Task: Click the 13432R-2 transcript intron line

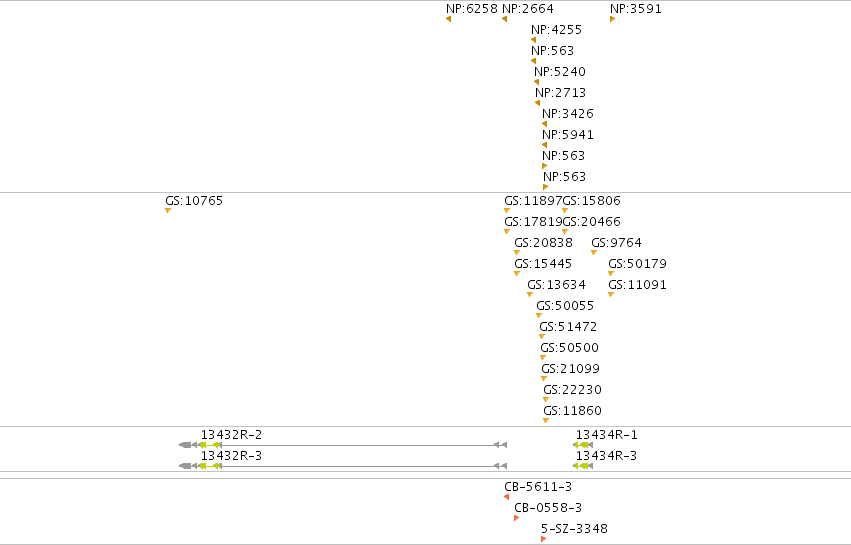Action: (358, 445)
